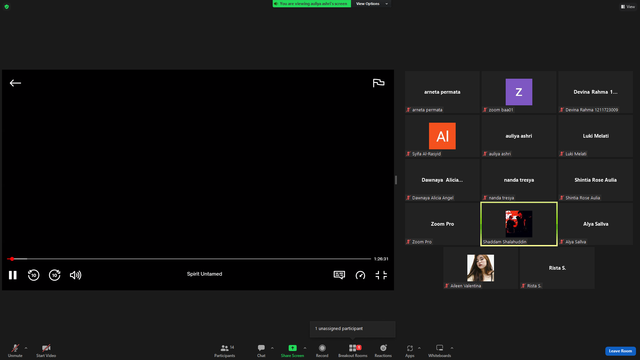This screenshot has width=640, height=360.
Task: Open Zoom Apps
Action: click(409, 350)
